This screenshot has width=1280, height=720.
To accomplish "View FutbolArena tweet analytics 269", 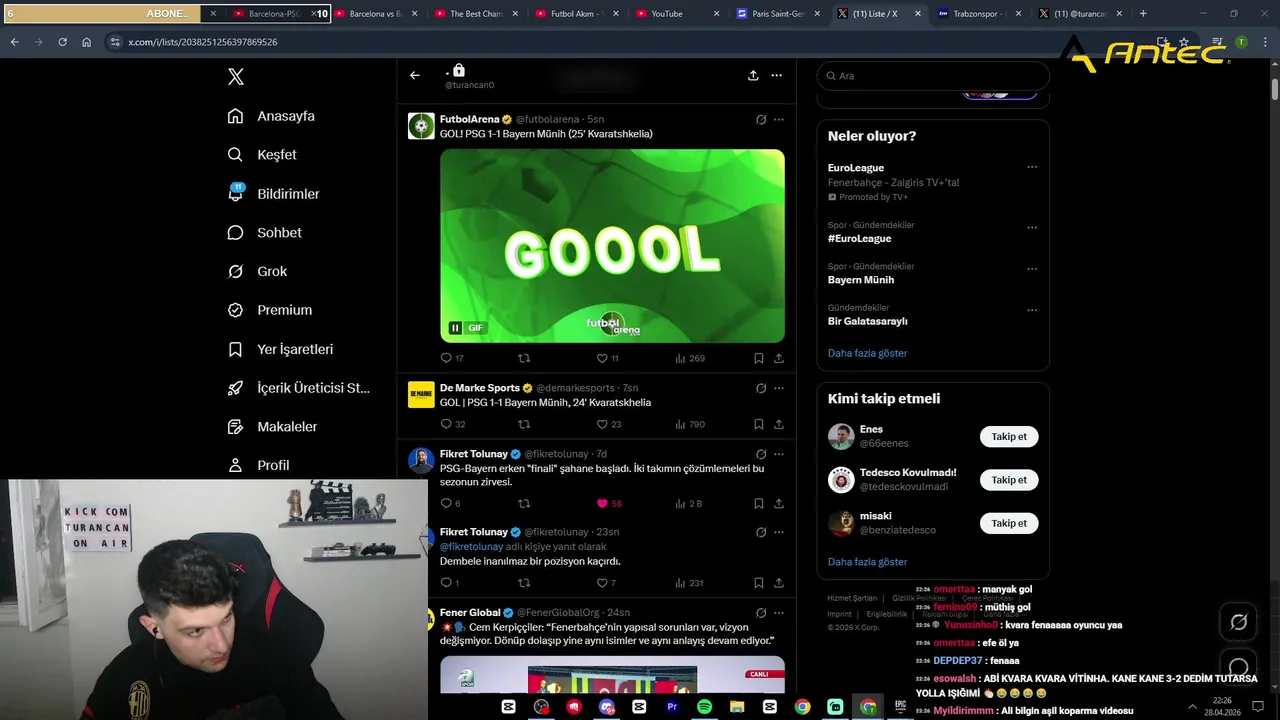I will (x=690, y=358).
